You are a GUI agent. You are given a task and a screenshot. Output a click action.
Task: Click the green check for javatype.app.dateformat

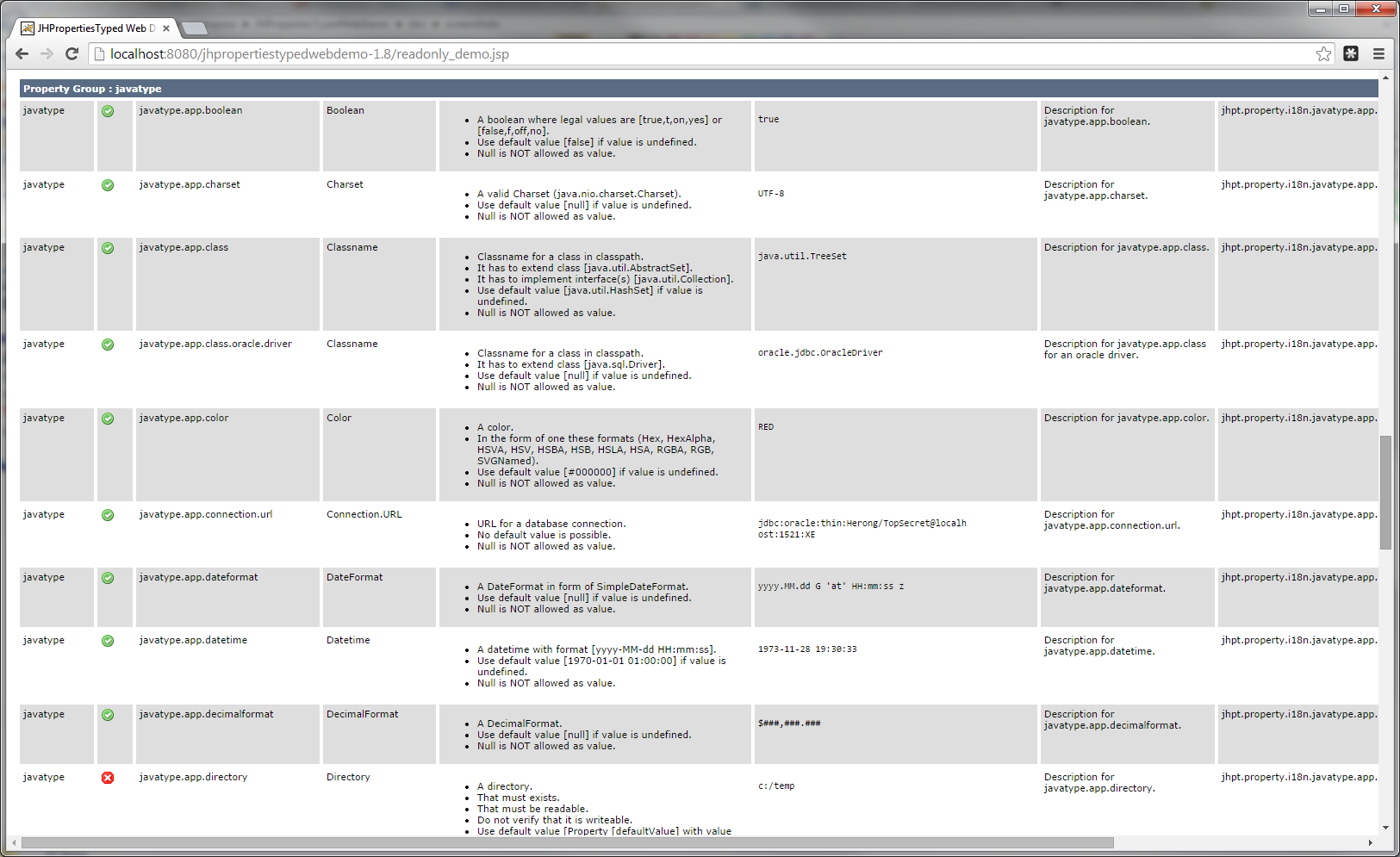(108, 578)
